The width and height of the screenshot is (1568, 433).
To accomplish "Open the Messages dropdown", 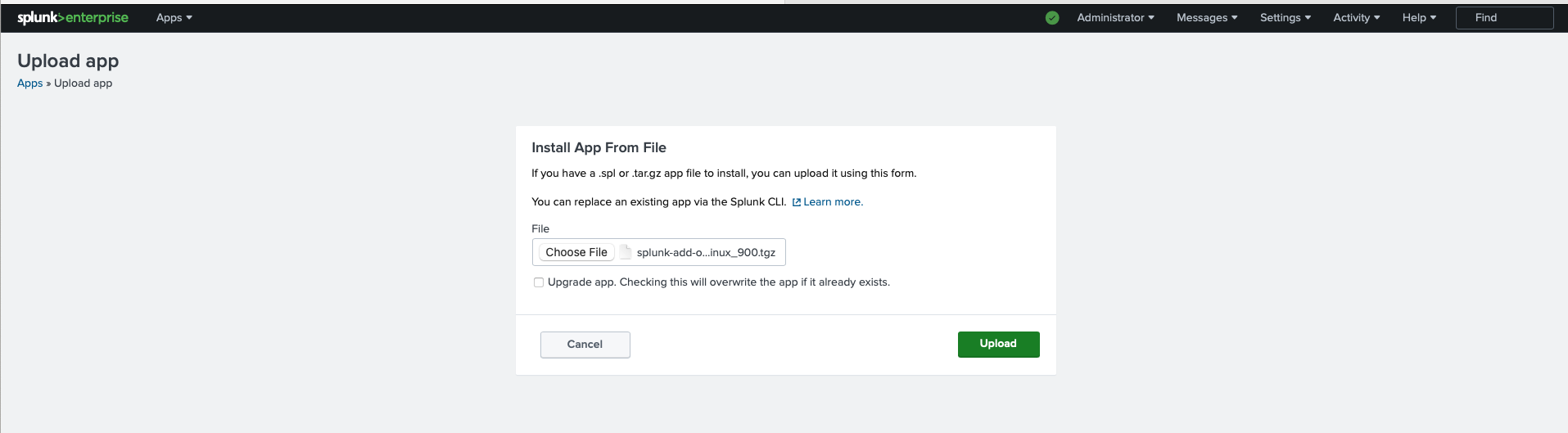I will click(x=1207, y=17).
